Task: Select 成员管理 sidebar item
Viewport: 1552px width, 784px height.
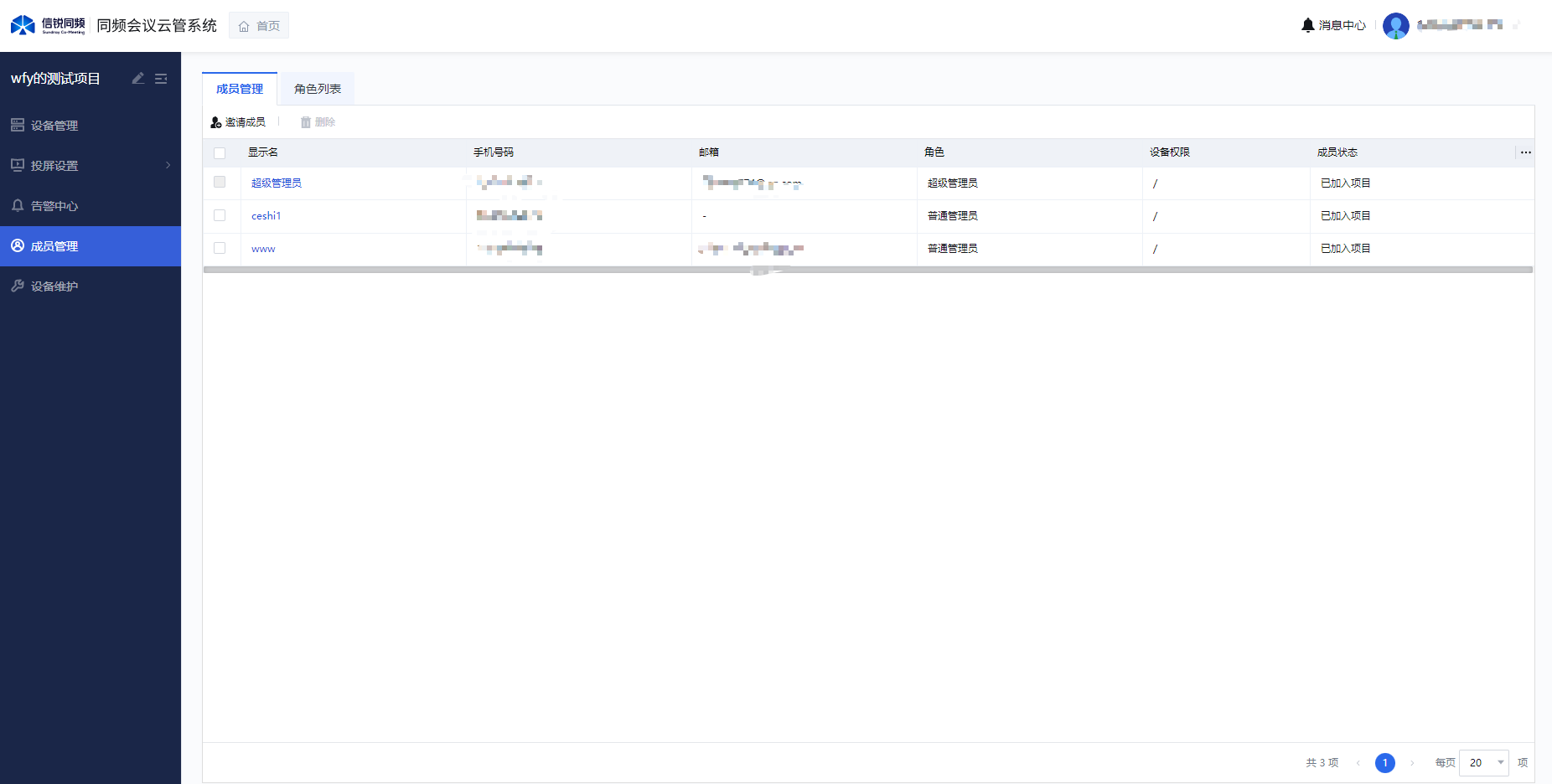Action: point(91,246)
